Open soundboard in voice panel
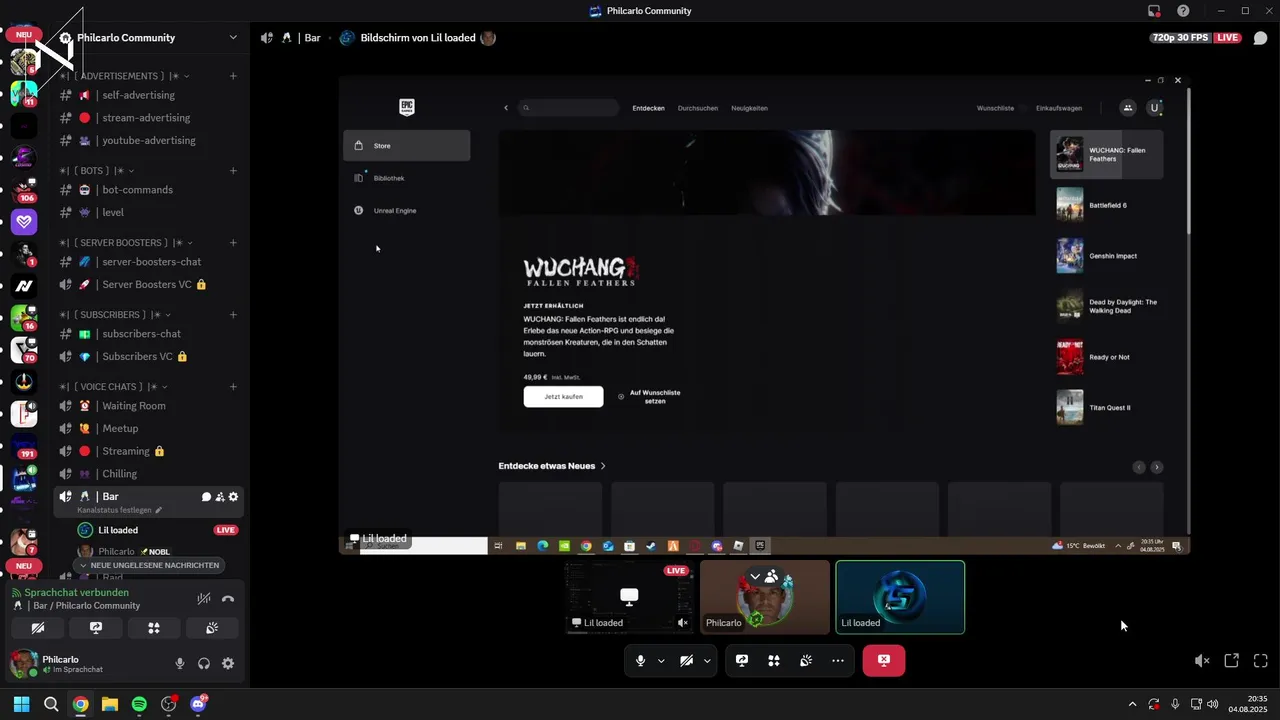This screenshot has height=720, width=1280. 212,628
